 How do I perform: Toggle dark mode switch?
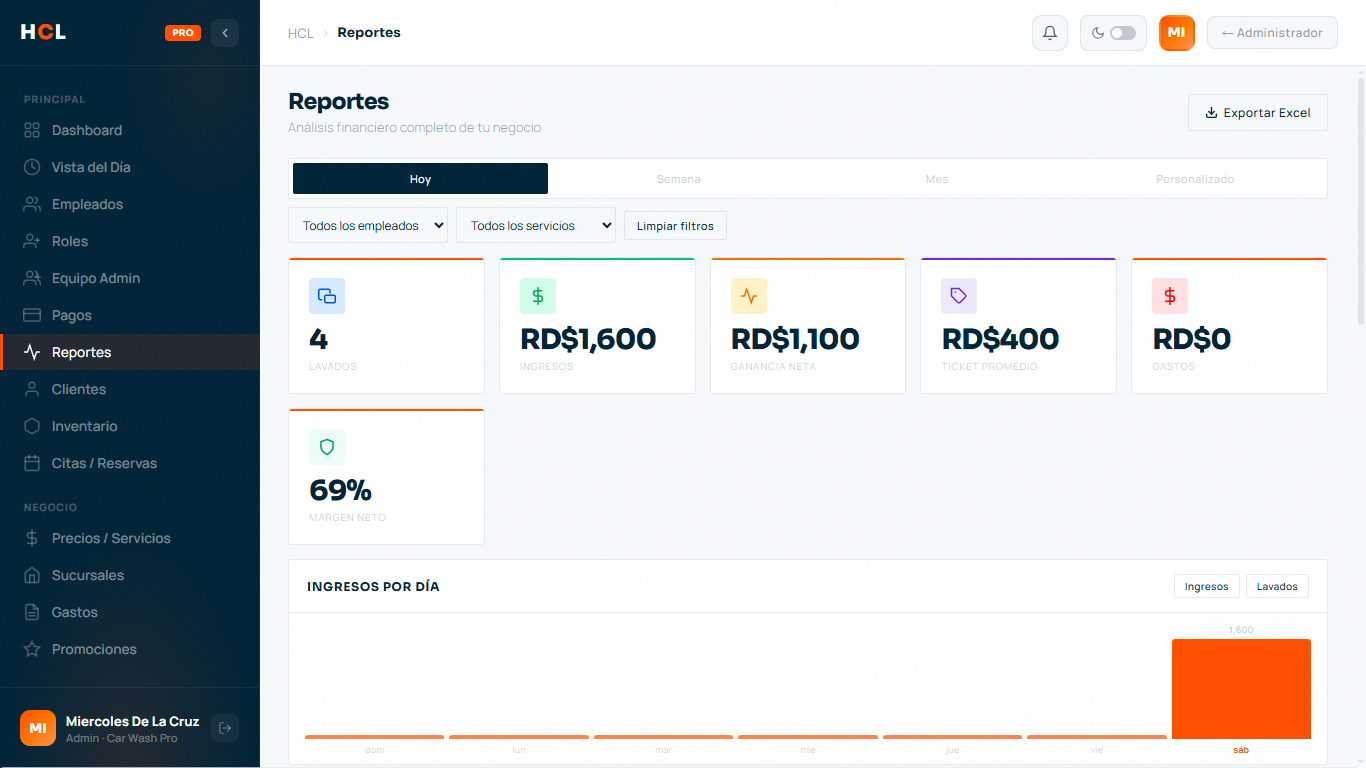1123,33
